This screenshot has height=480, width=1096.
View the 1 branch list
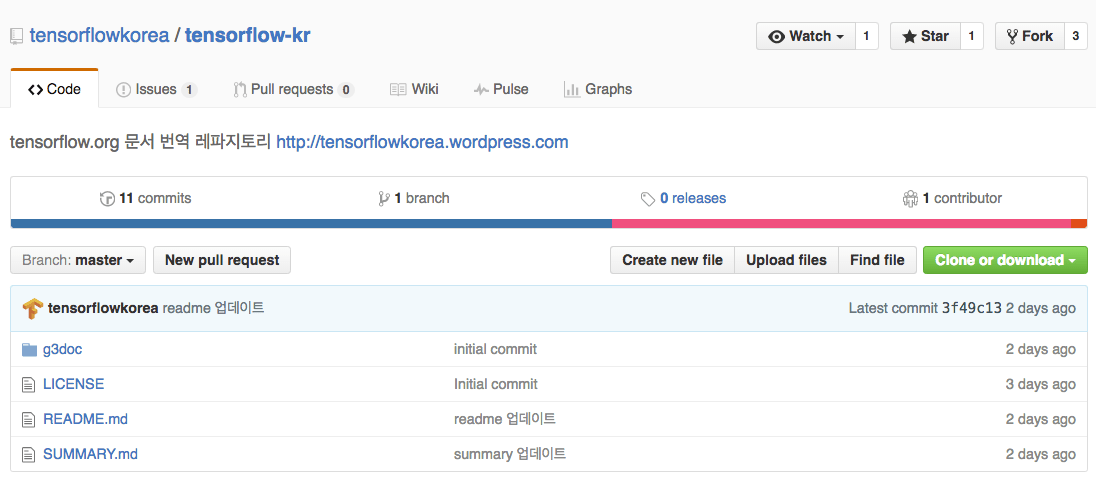click(414, 198)
